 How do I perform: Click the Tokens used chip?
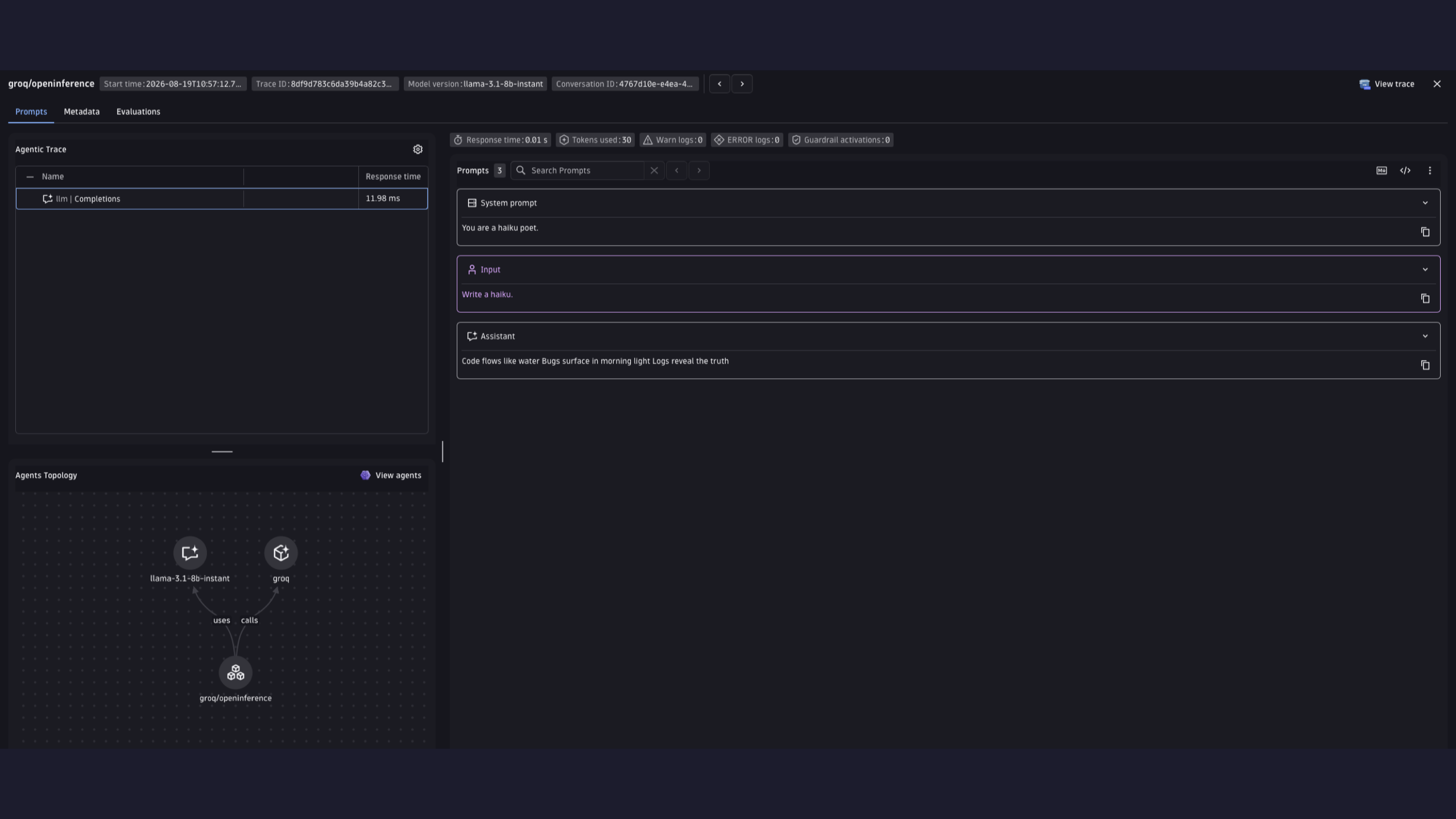(595, 140)
